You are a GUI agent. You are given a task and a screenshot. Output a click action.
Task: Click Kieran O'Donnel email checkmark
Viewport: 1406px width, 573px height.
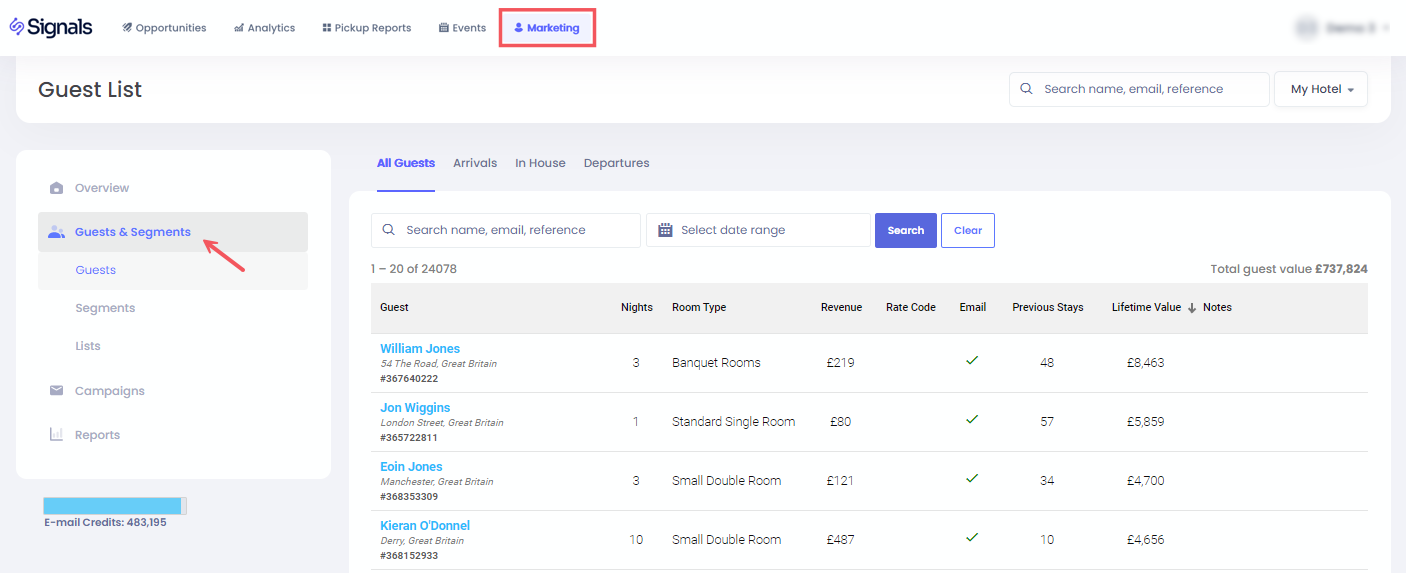[x=971, y=538]
